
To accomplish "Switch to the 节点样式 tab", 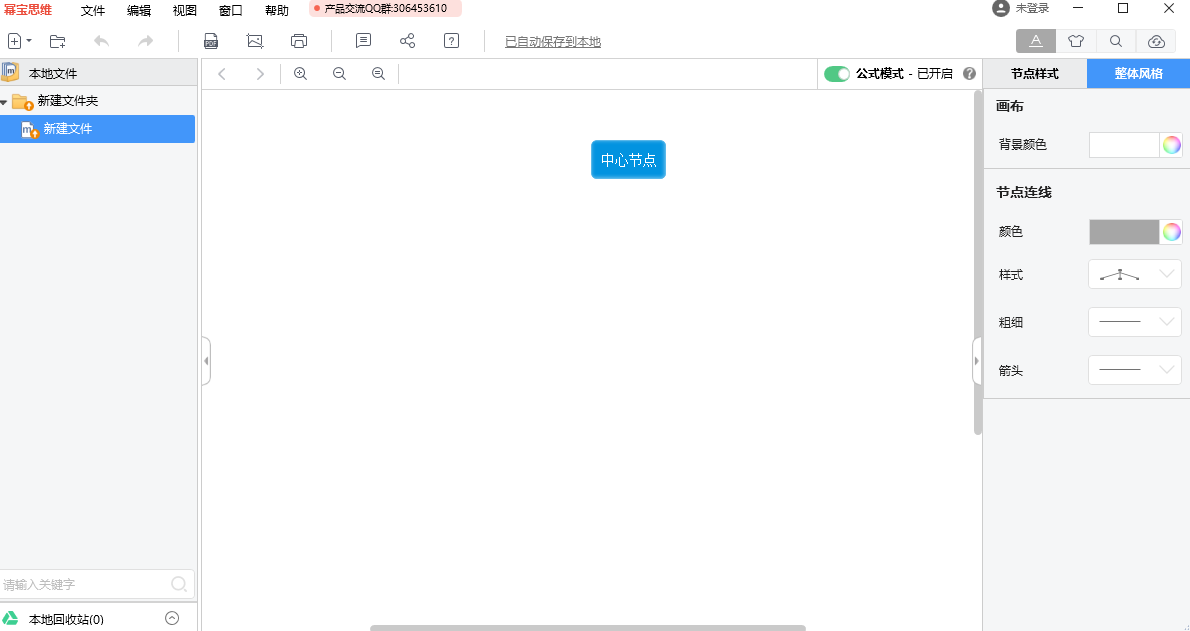I will coord(1034,74).
